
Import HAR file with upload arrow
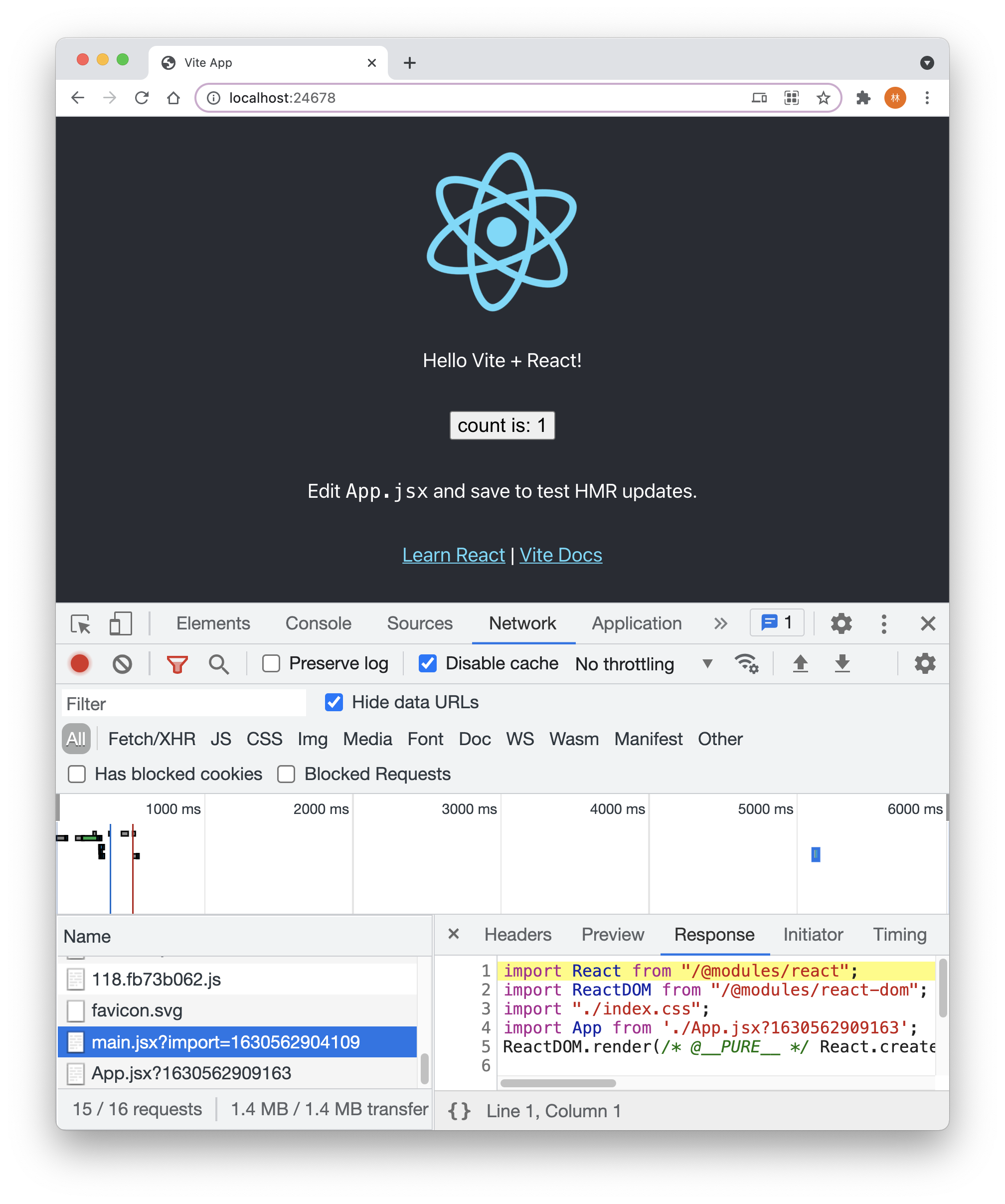[x=801, y=664]
